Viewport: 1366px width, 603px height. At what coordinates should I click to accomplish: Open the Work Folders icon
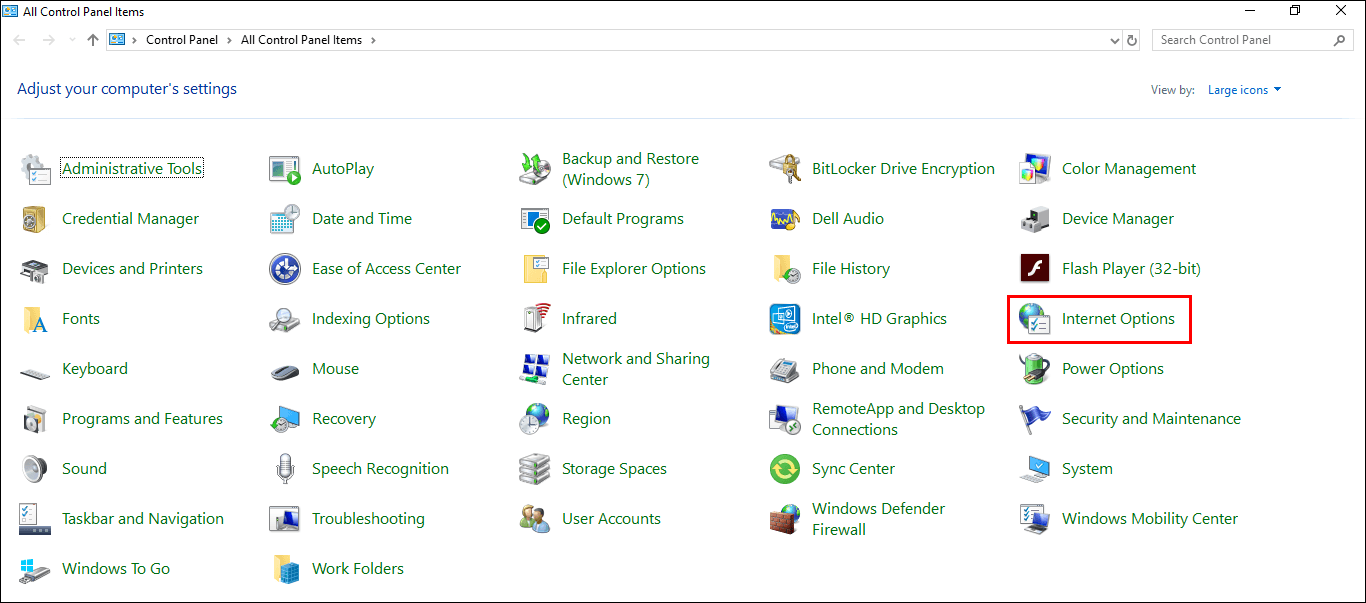(x=285, y=569)
